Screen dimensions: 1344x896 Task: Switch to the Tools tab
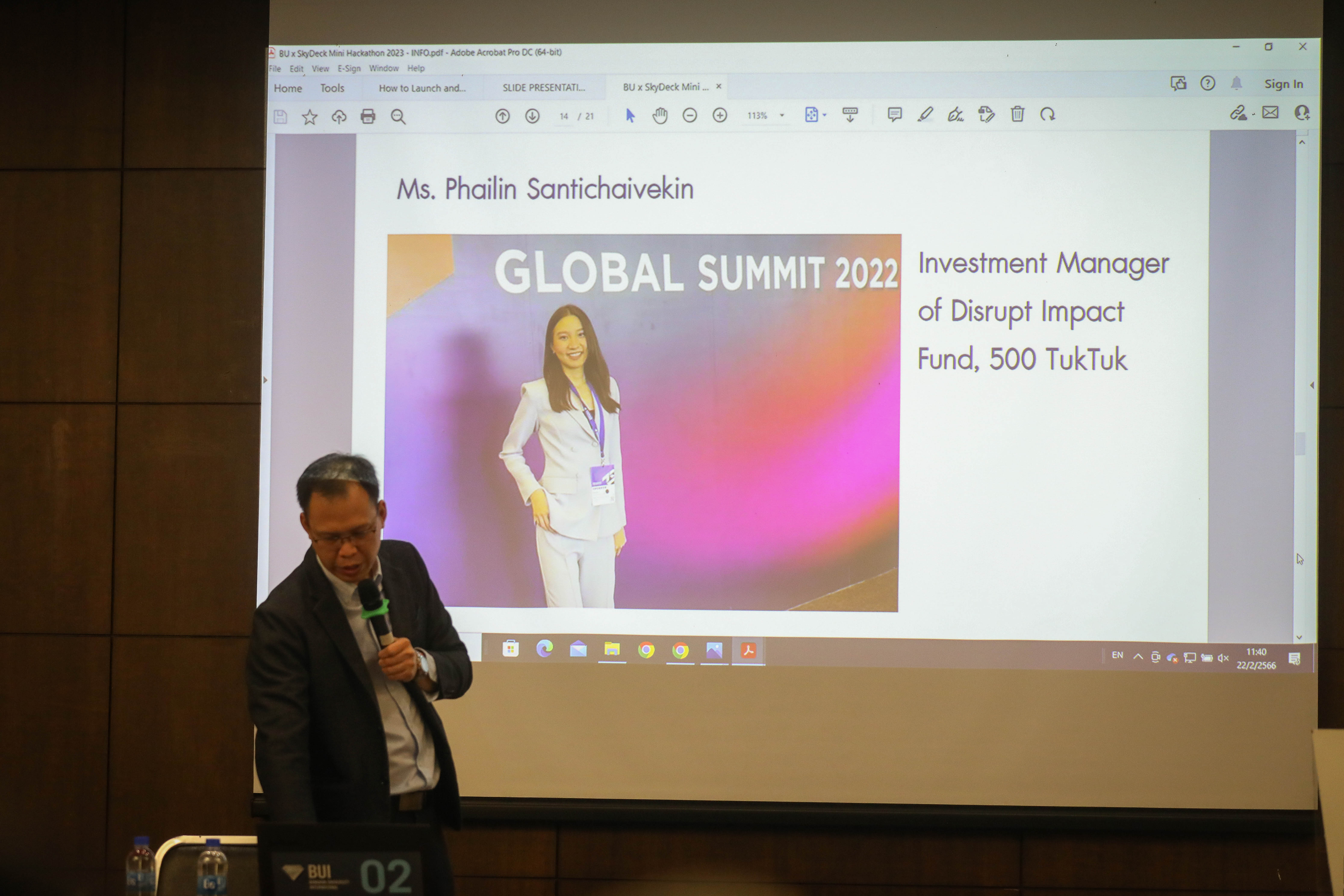[332, 88]
